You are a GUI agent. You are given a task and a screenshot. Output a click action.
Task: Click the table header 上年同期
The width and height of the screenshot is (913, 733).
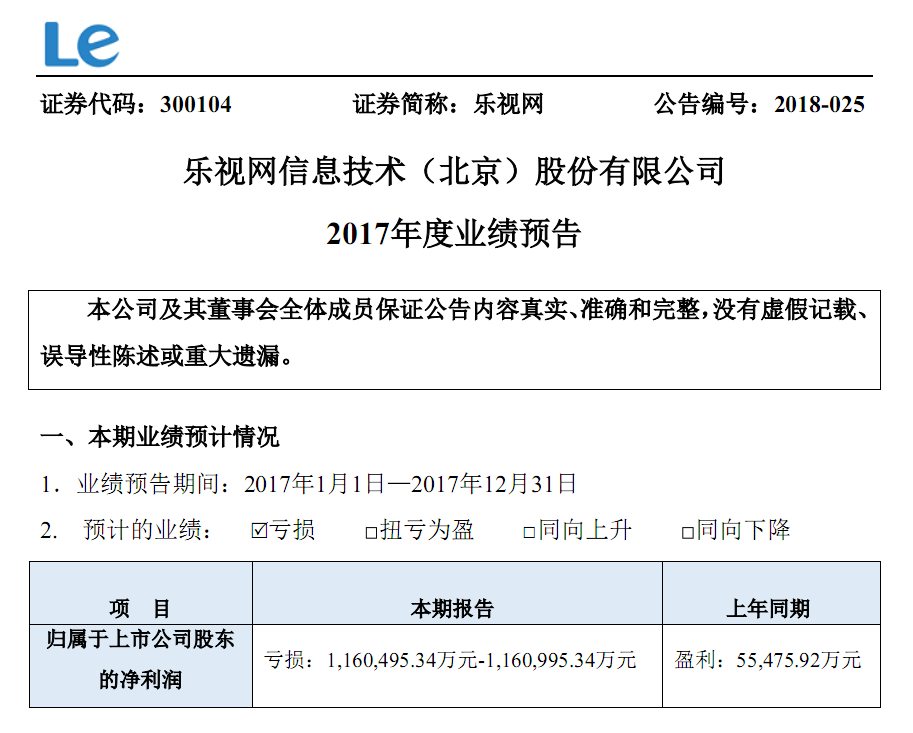tap(768, 609)
